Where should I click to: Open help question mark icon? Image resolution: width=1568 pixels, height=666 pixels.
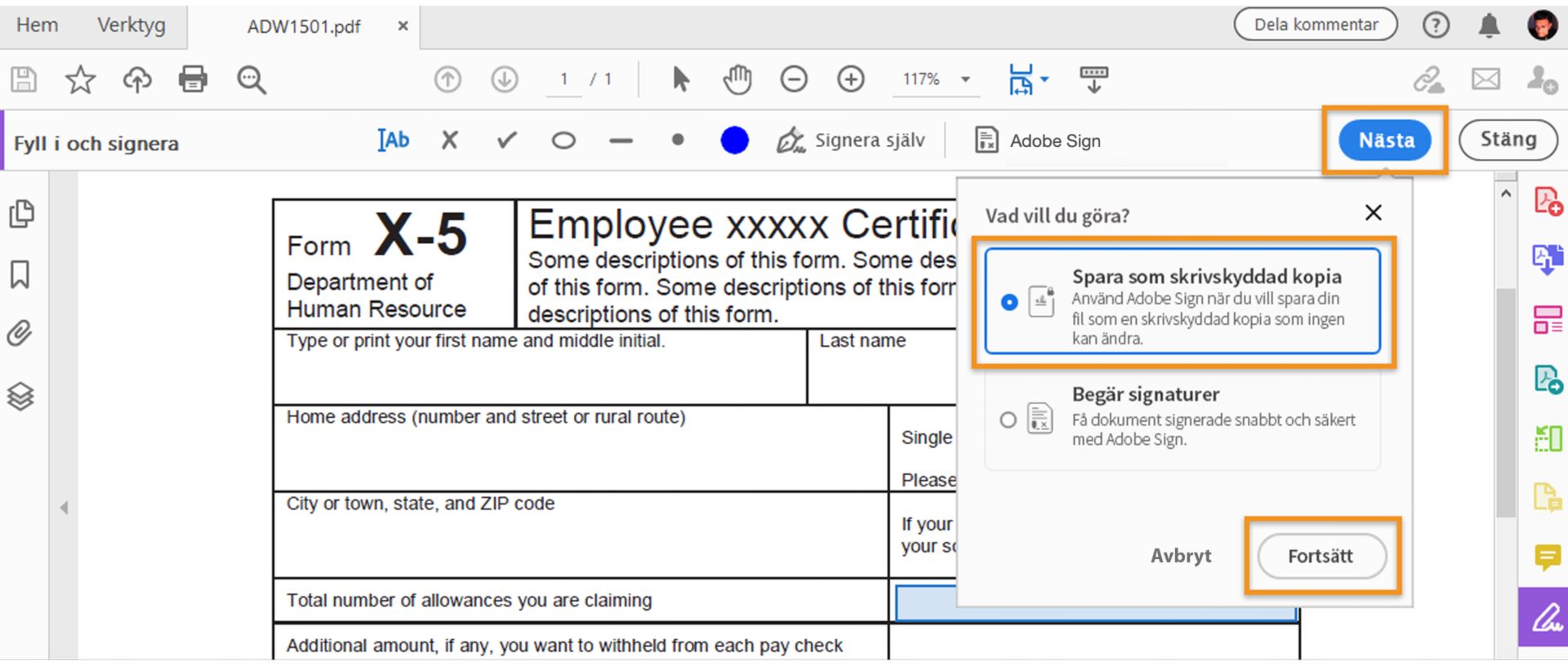1436,25
